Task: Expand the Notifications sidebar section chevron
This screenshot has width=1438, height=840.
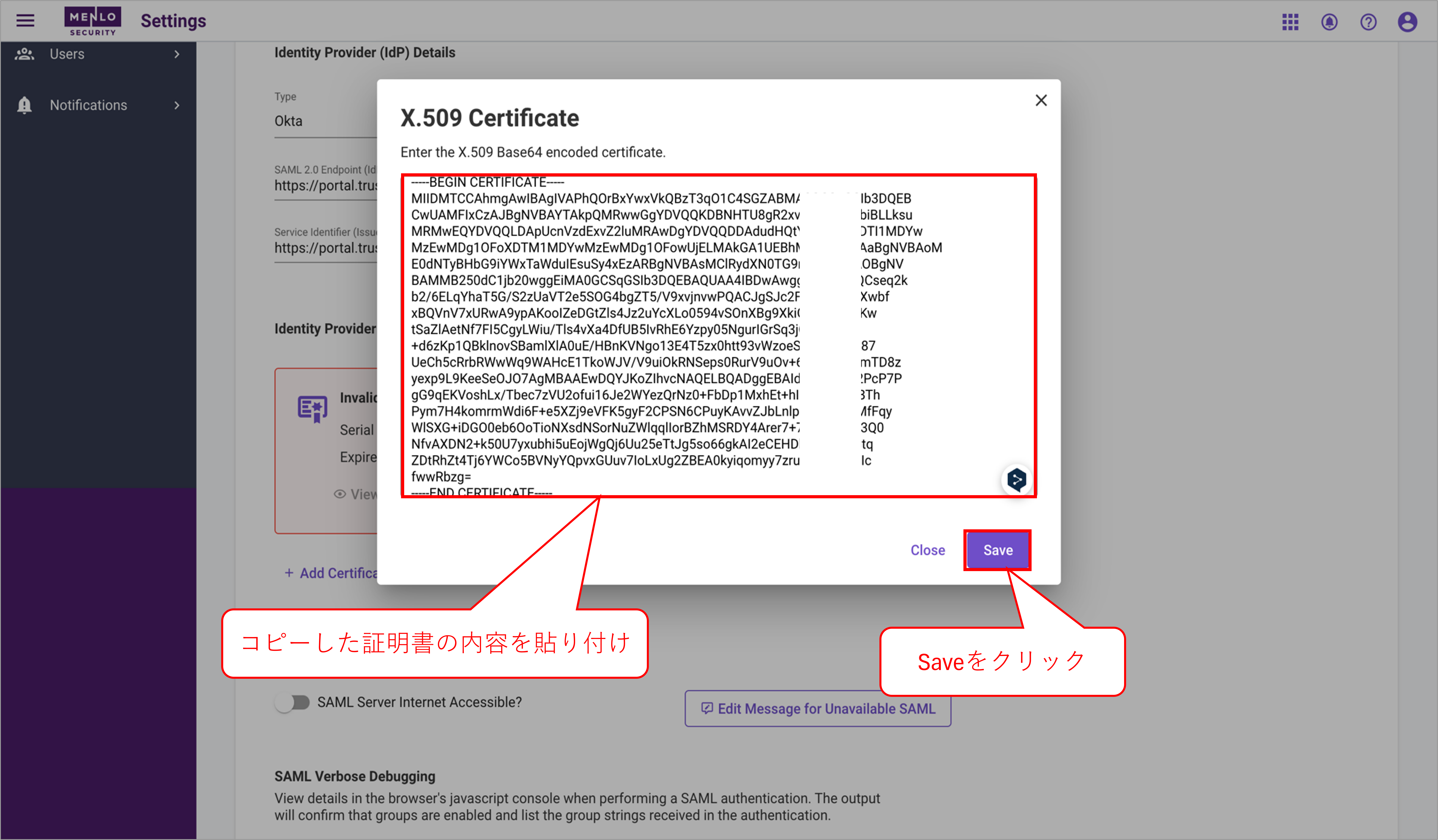Action: (177, 105)
